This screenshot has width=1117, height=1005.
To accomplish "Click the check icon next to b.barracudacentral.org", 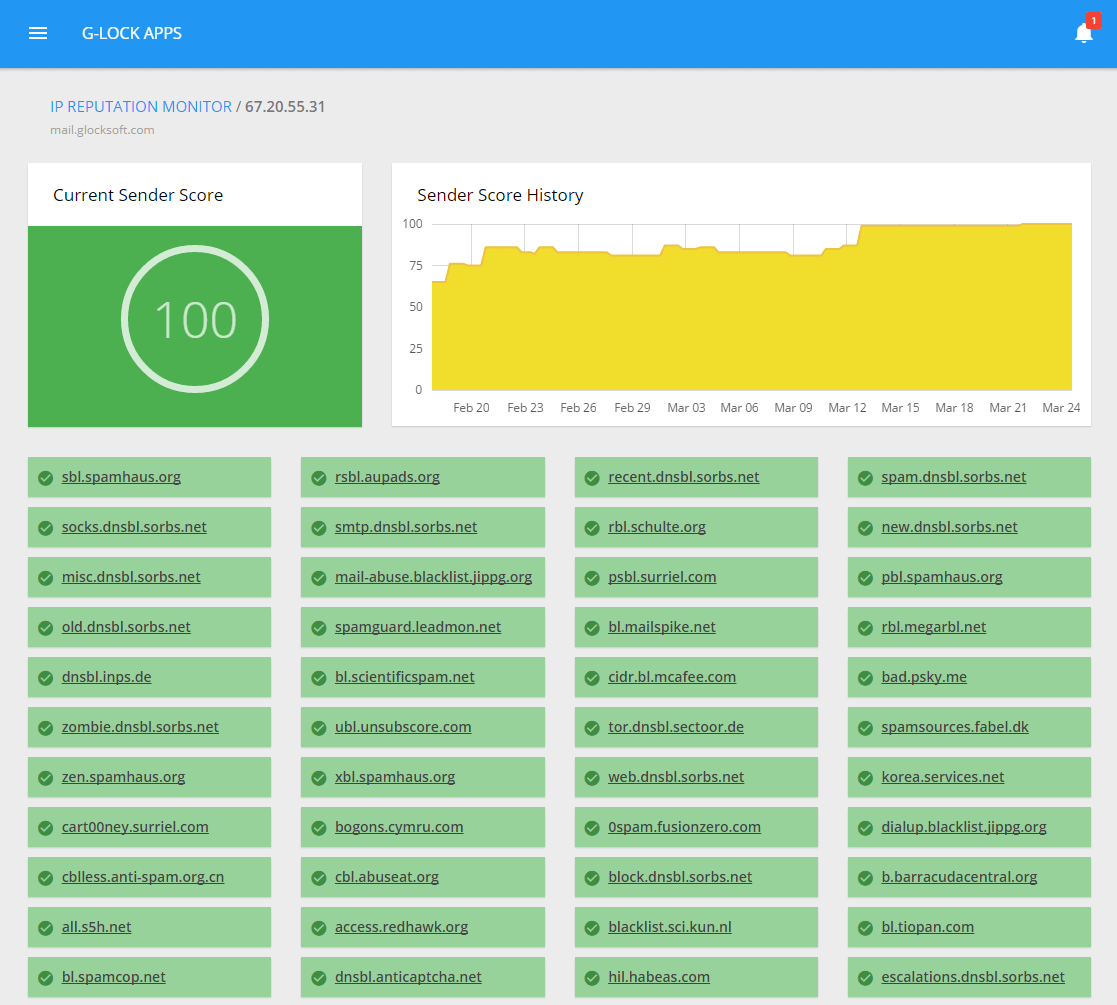I will [x=864, y=877].
